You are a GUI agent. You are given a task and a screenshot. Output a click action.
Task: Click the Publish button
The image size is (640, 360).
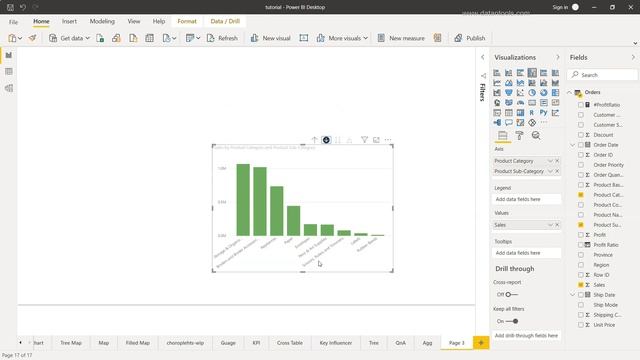pos(470,38)
